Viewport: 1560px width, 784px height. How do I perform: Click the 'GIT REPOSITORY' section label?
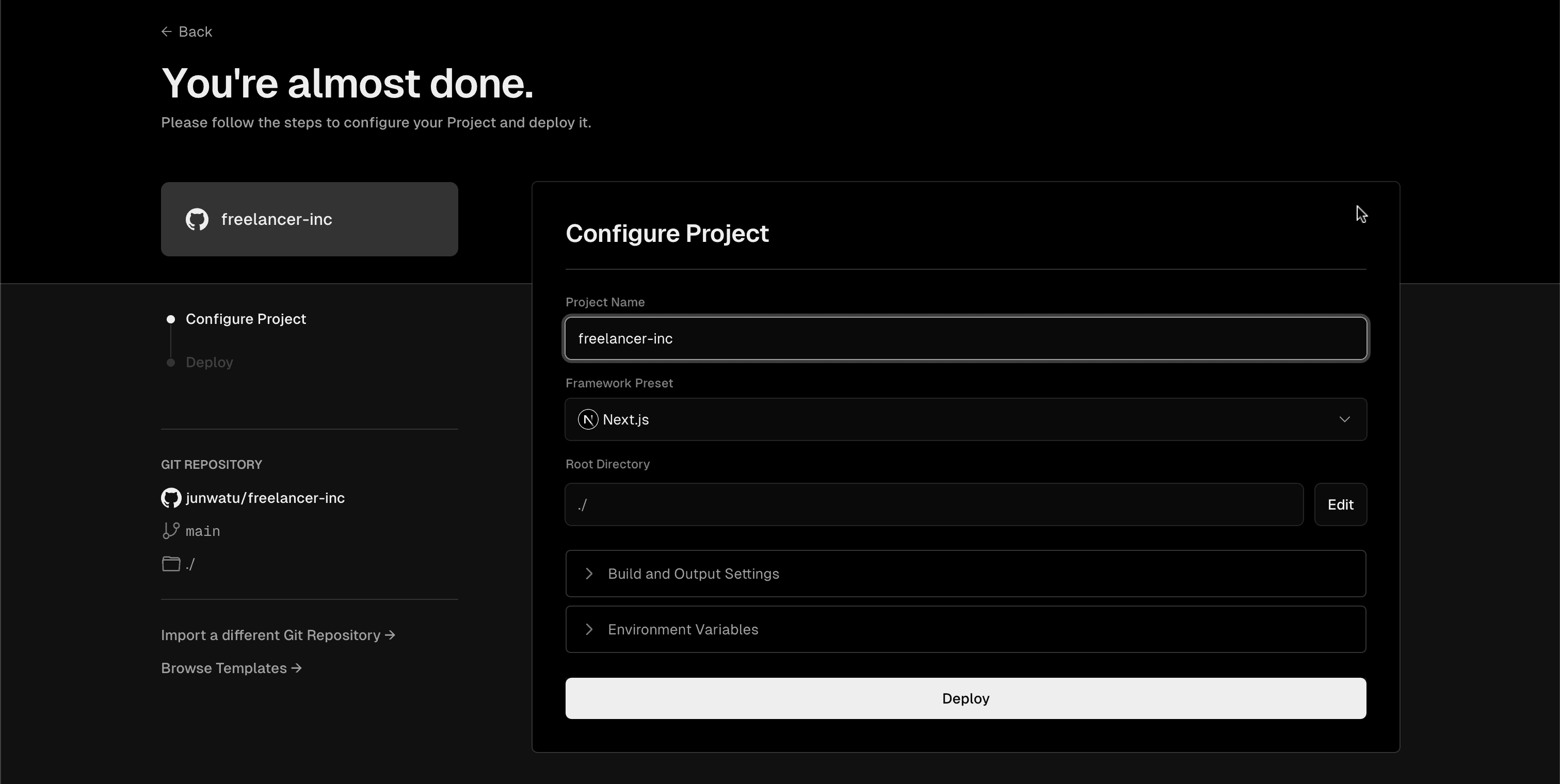coord(212,464)
